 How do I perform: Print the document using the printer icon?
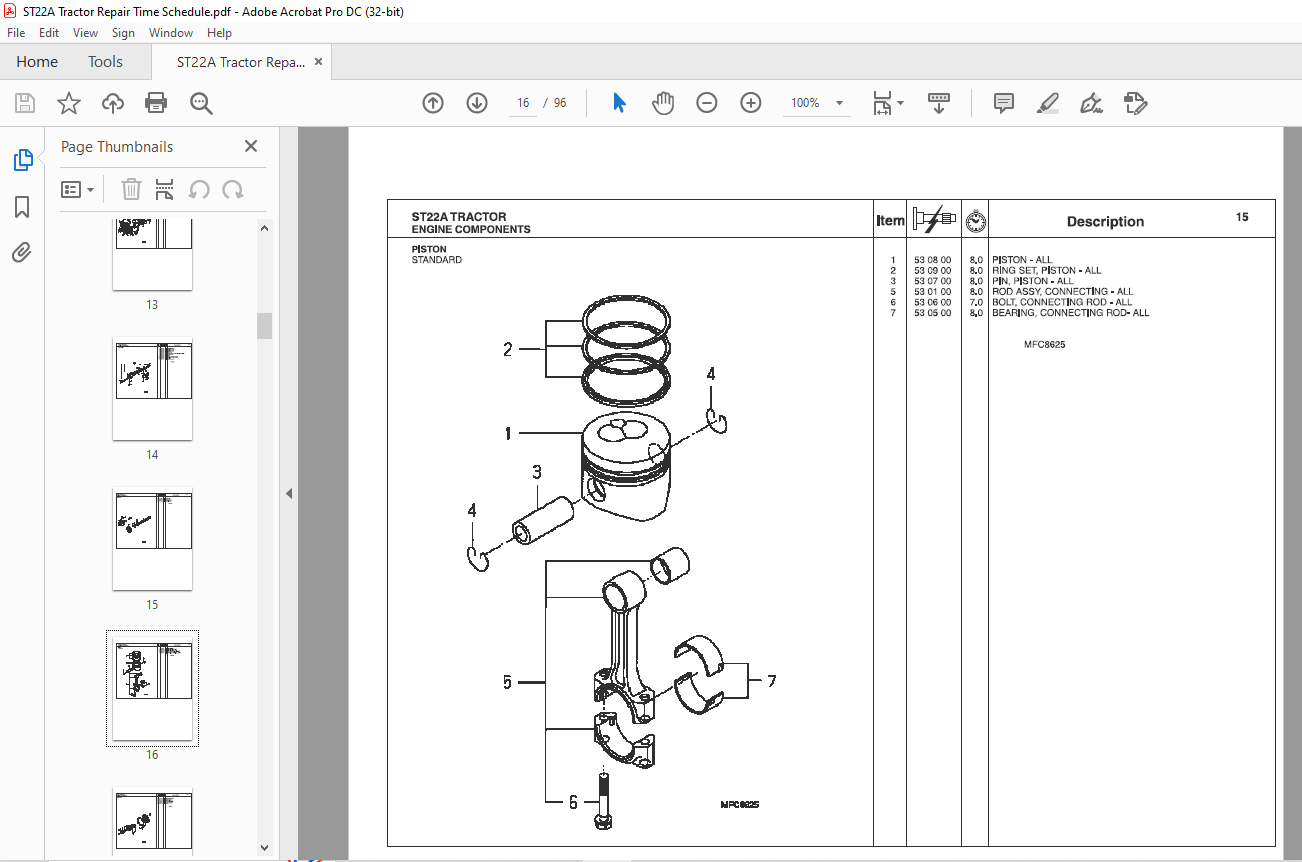coord(156,103)
